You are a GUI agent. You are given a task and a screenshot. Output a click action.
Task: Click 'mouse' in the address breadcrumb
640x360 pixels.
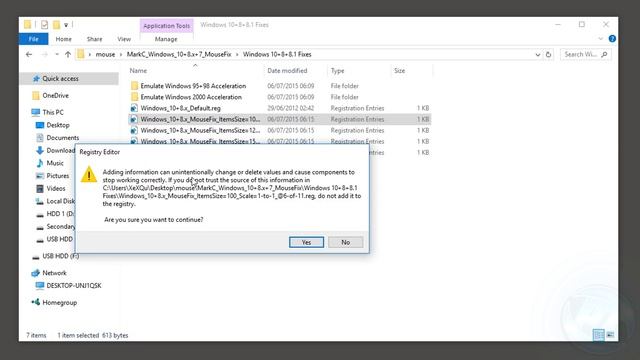click(105, 54)
